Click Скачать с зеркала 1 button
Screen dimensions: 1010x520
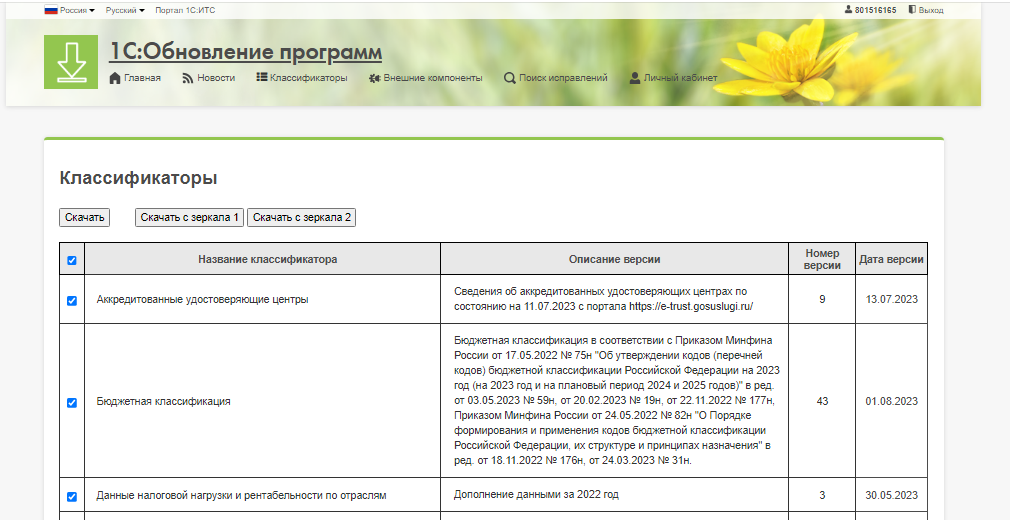click(189, 217)
